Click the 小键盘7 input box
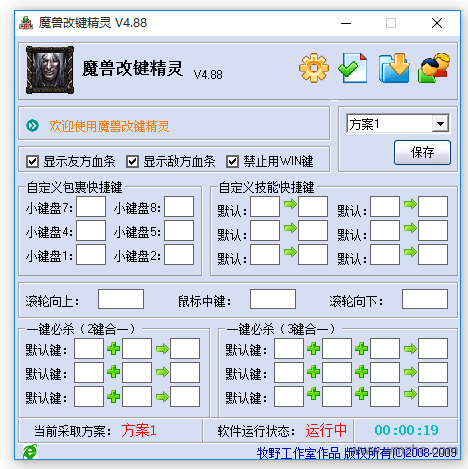Screen dimensions: 468x469 tap(91, 207)
